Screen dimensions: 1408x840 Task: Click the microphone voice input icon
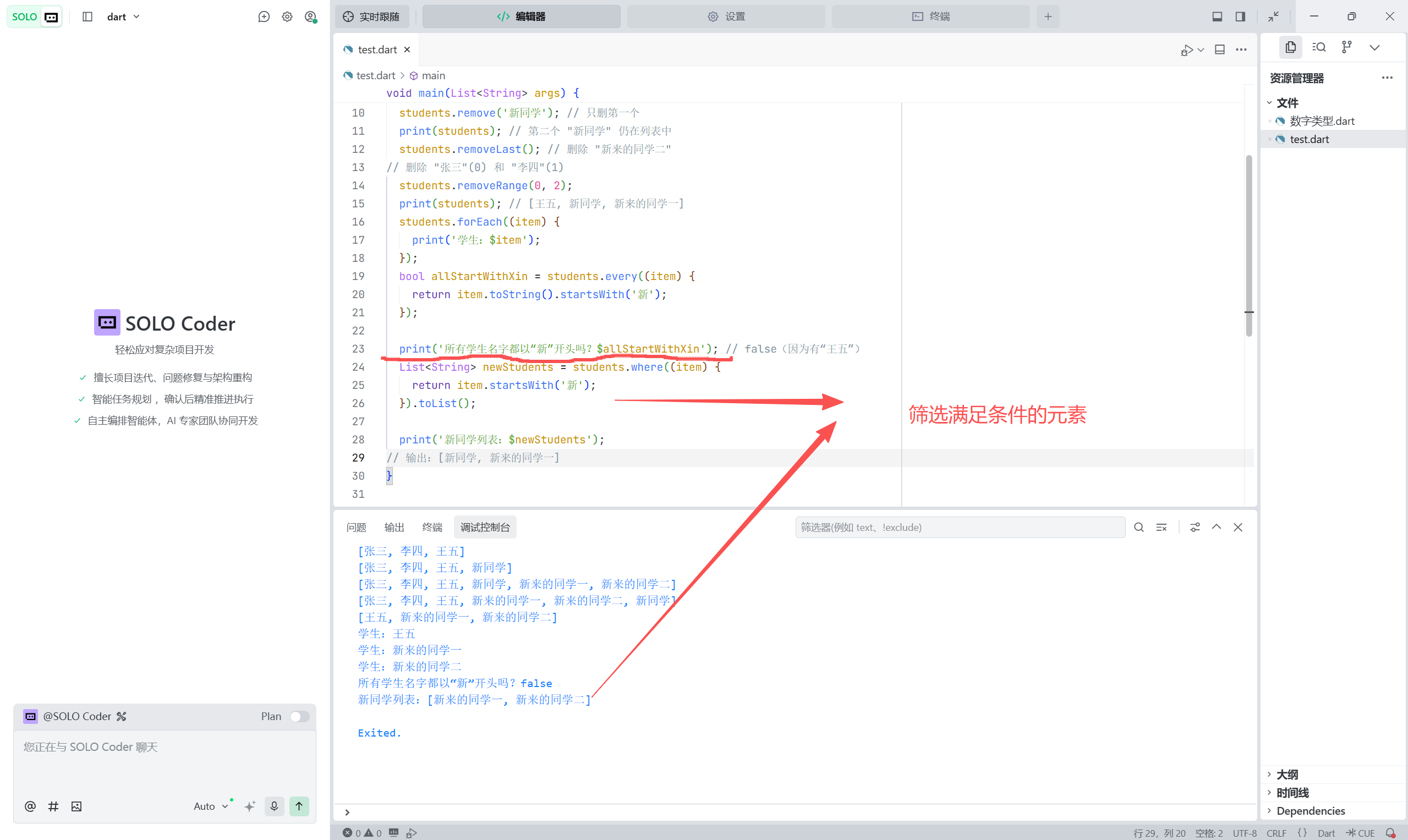pos(274,805)
